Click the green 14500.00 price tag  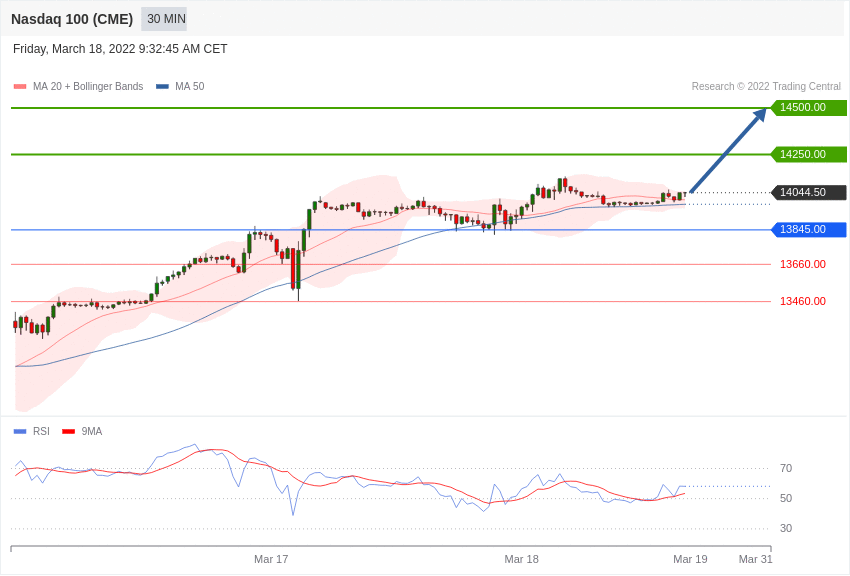808,108
